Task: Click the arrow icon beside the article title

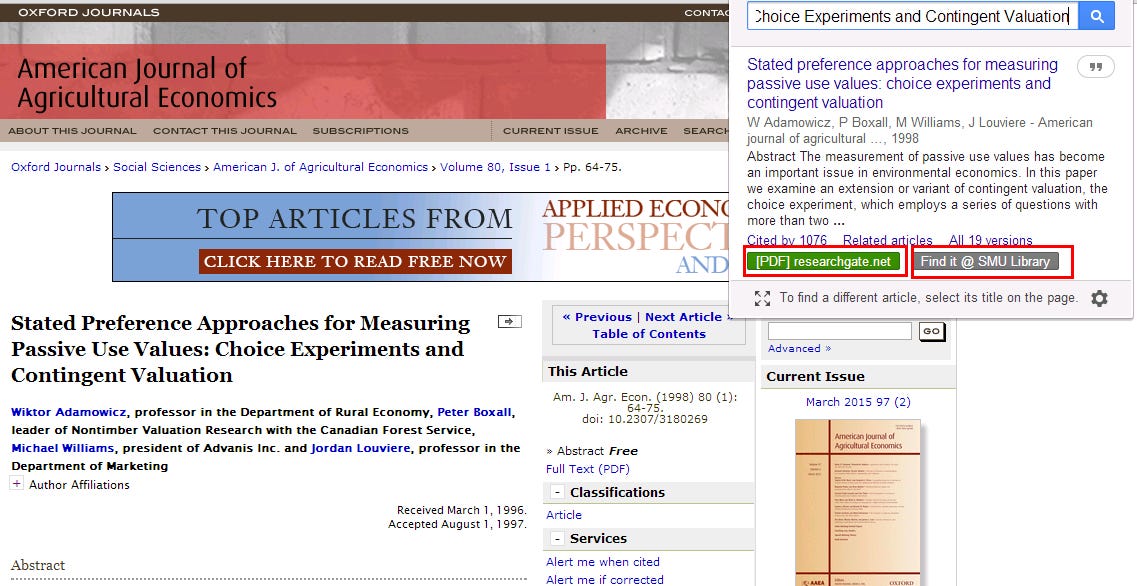Action: (x=509, y=321)
